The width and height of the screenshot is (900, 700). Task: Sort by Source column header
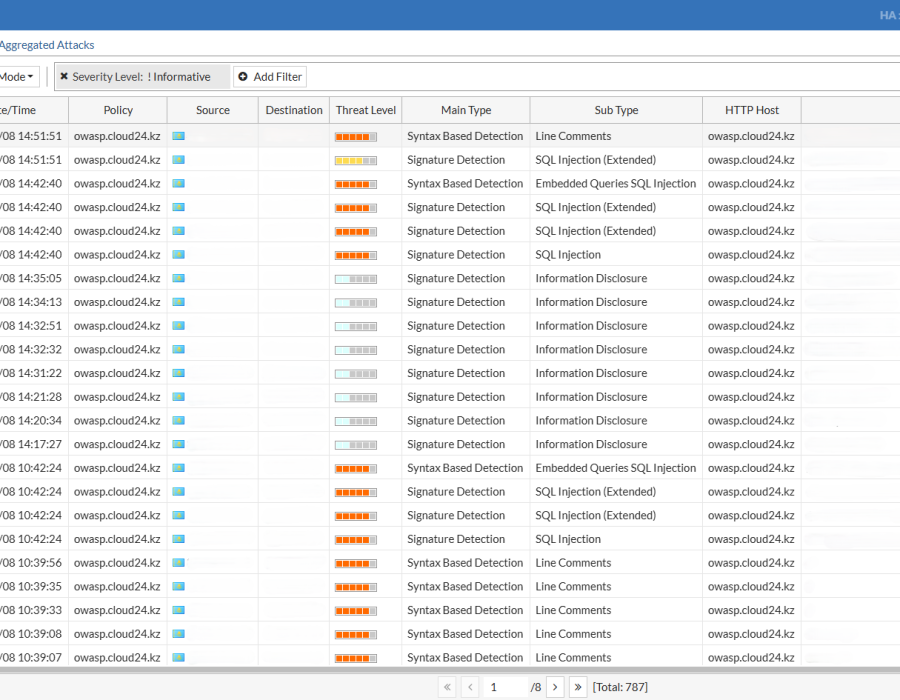213,110
